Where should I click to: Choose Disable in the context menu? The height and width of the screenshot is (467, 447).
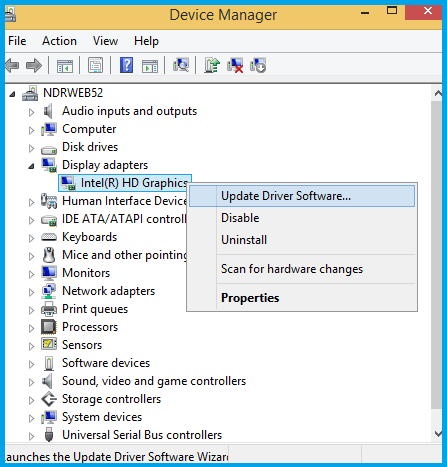pyautogui.click(x=302, y=218)
